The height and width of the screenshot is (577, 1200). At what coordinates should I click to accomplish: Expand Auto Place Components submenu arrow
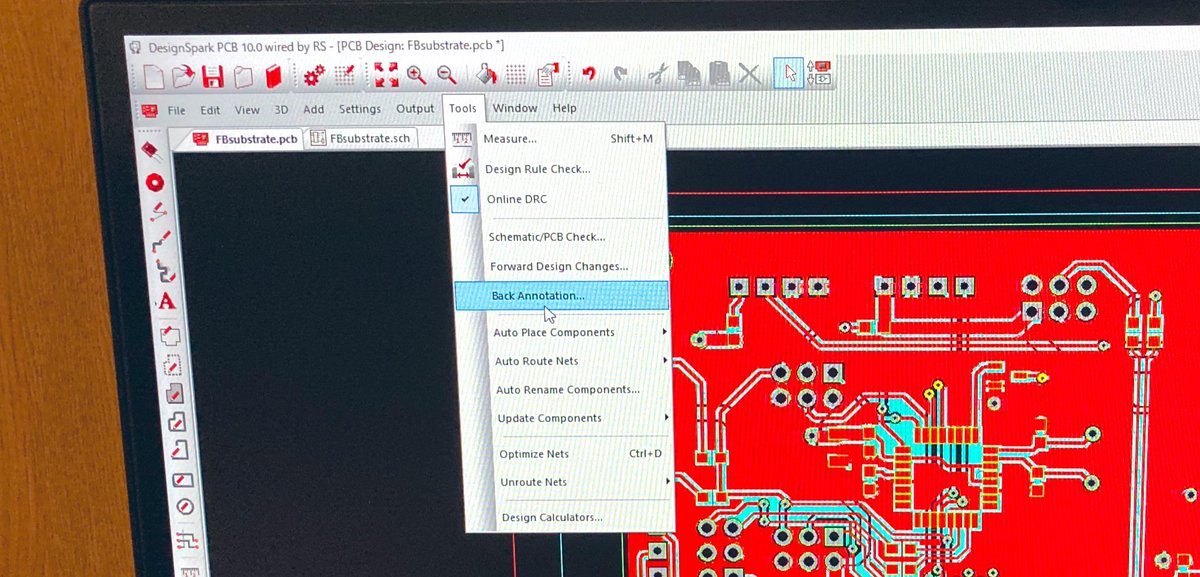point(664,331)
